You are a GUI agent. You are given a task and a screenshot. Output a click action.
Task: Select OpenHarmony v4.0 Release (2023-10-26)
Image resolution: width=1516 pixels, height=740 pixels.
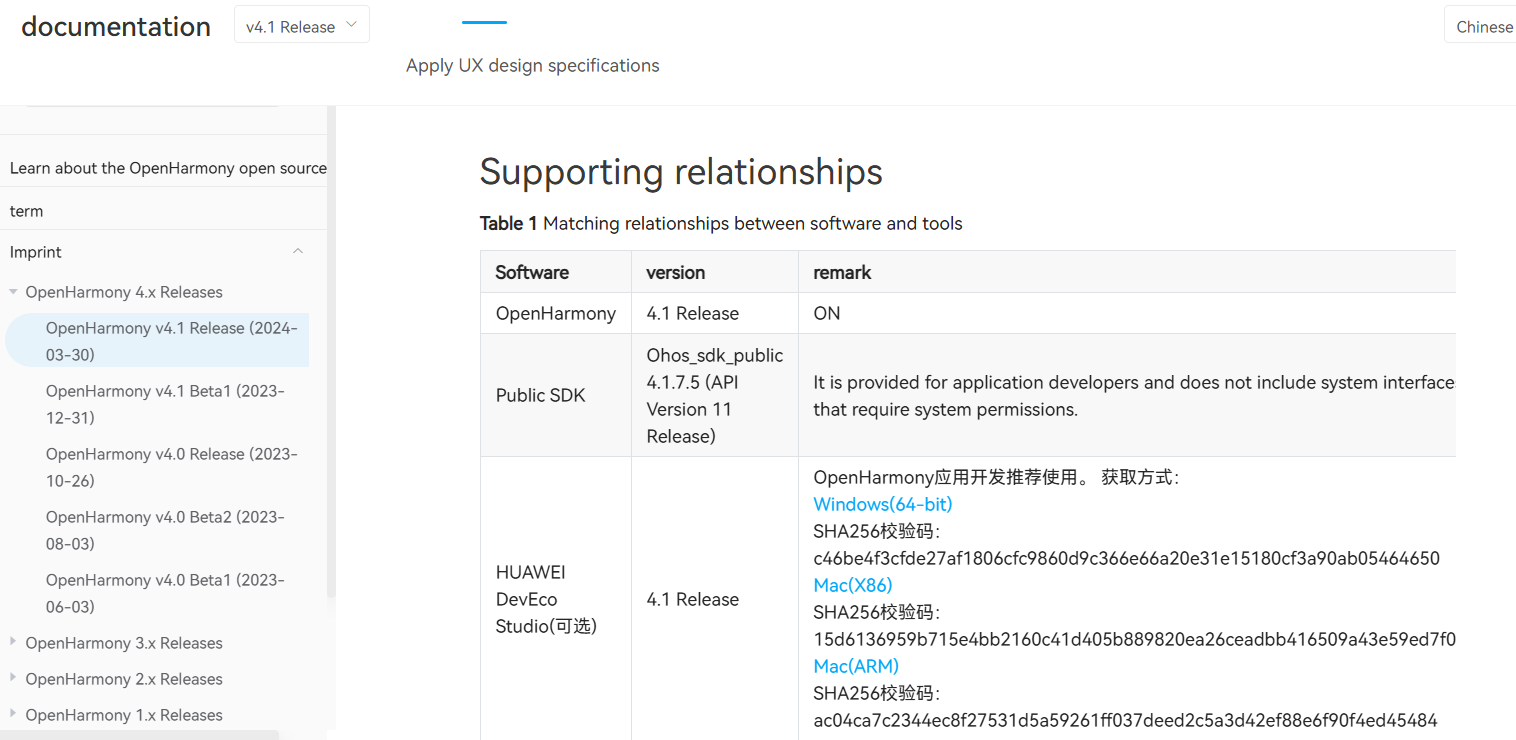[172, 467]
